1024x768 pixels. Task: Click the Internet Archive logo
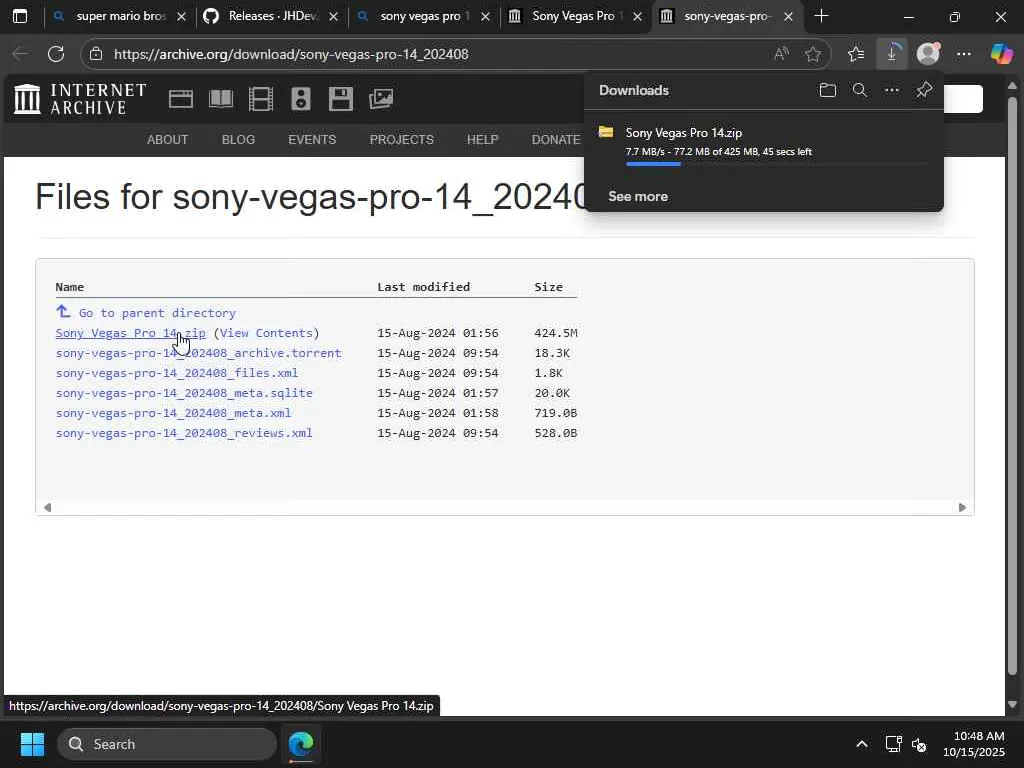coord(80,99)
